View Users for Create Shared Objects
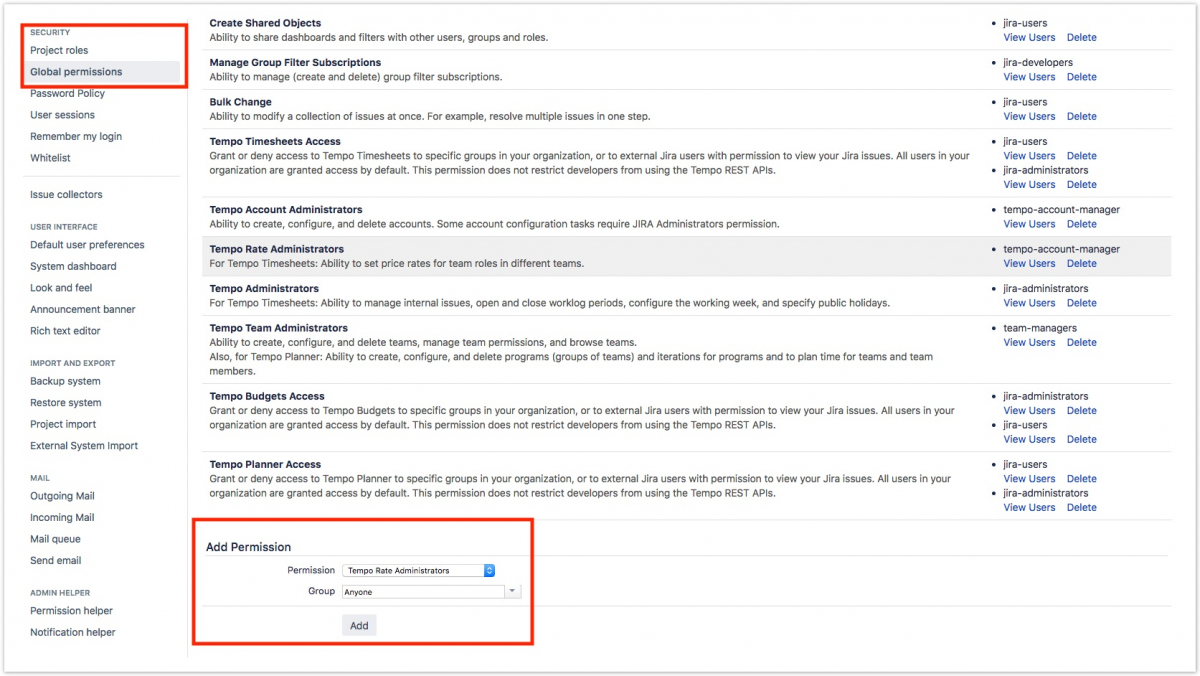Image resolution: width=1200 pixels, height=676 pixels. pyautogui.click(x=1029, y=37)
